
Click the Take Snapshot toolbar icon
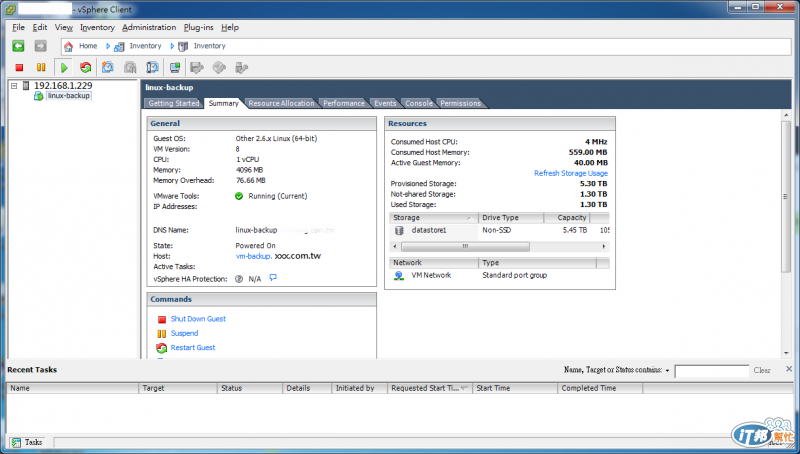(108, 67)
